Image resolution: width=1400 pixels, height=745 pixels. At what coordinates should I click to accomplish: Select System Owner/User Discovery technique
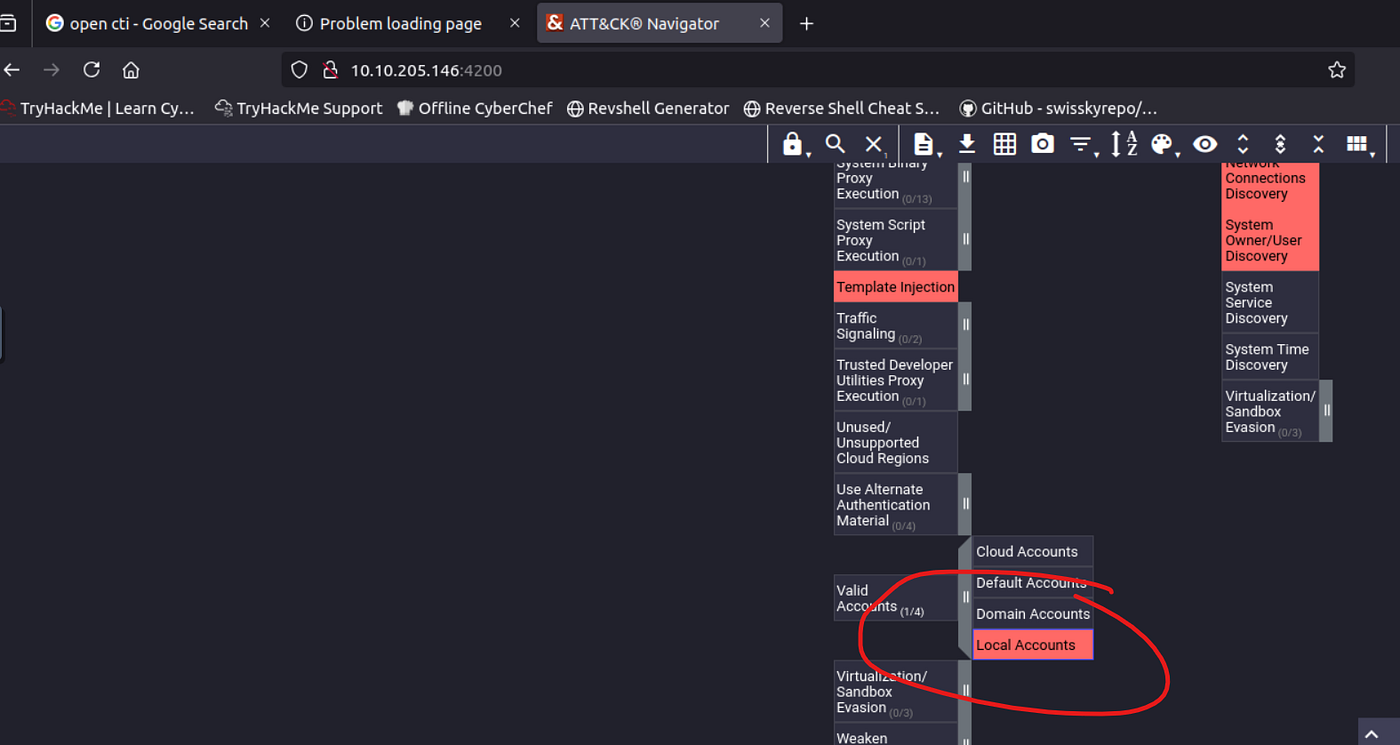tap(1270, 240)
